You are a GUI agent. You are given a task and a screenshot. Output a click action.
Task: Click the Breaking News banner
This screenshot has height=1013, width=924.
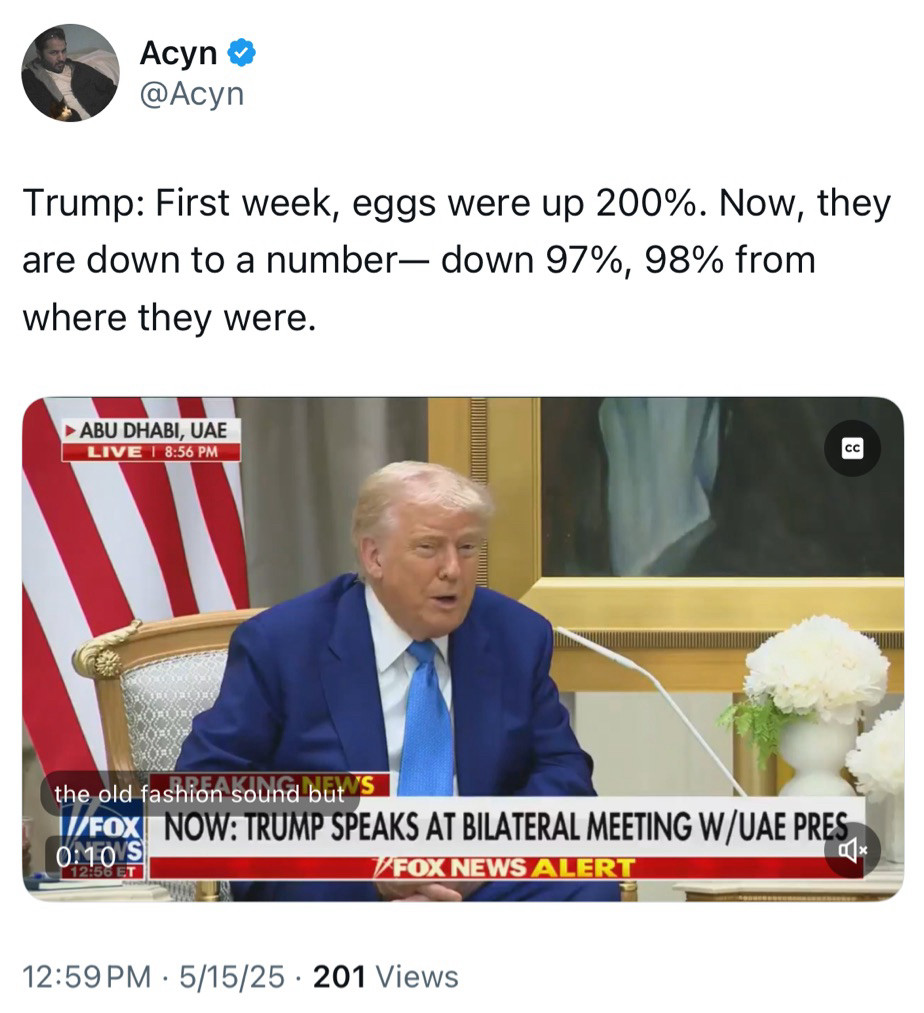[x=270, y=784]
